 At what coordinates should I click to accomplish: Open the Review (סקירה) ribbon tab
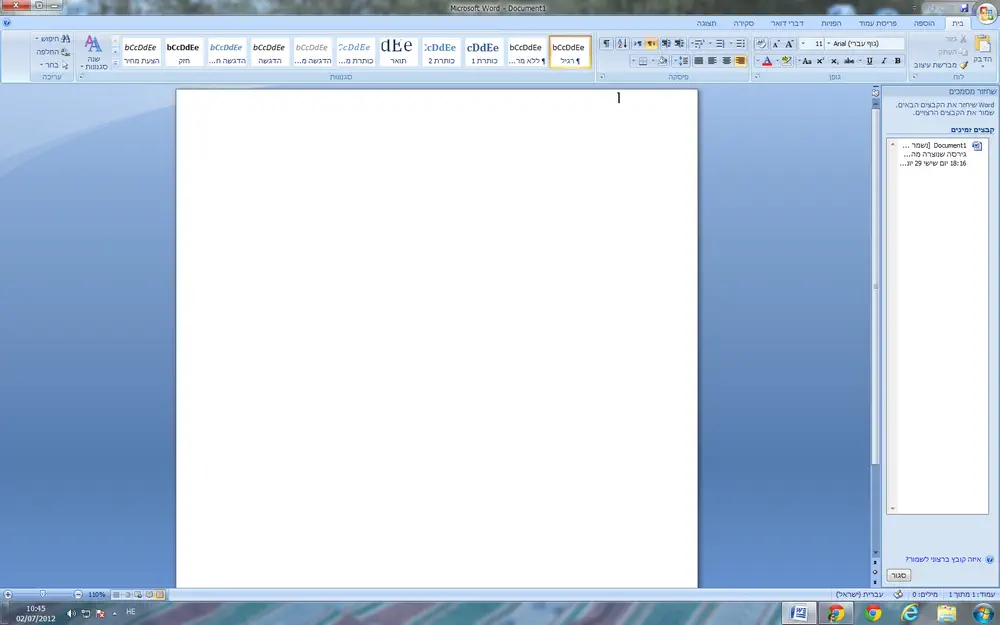coord(743,22)
